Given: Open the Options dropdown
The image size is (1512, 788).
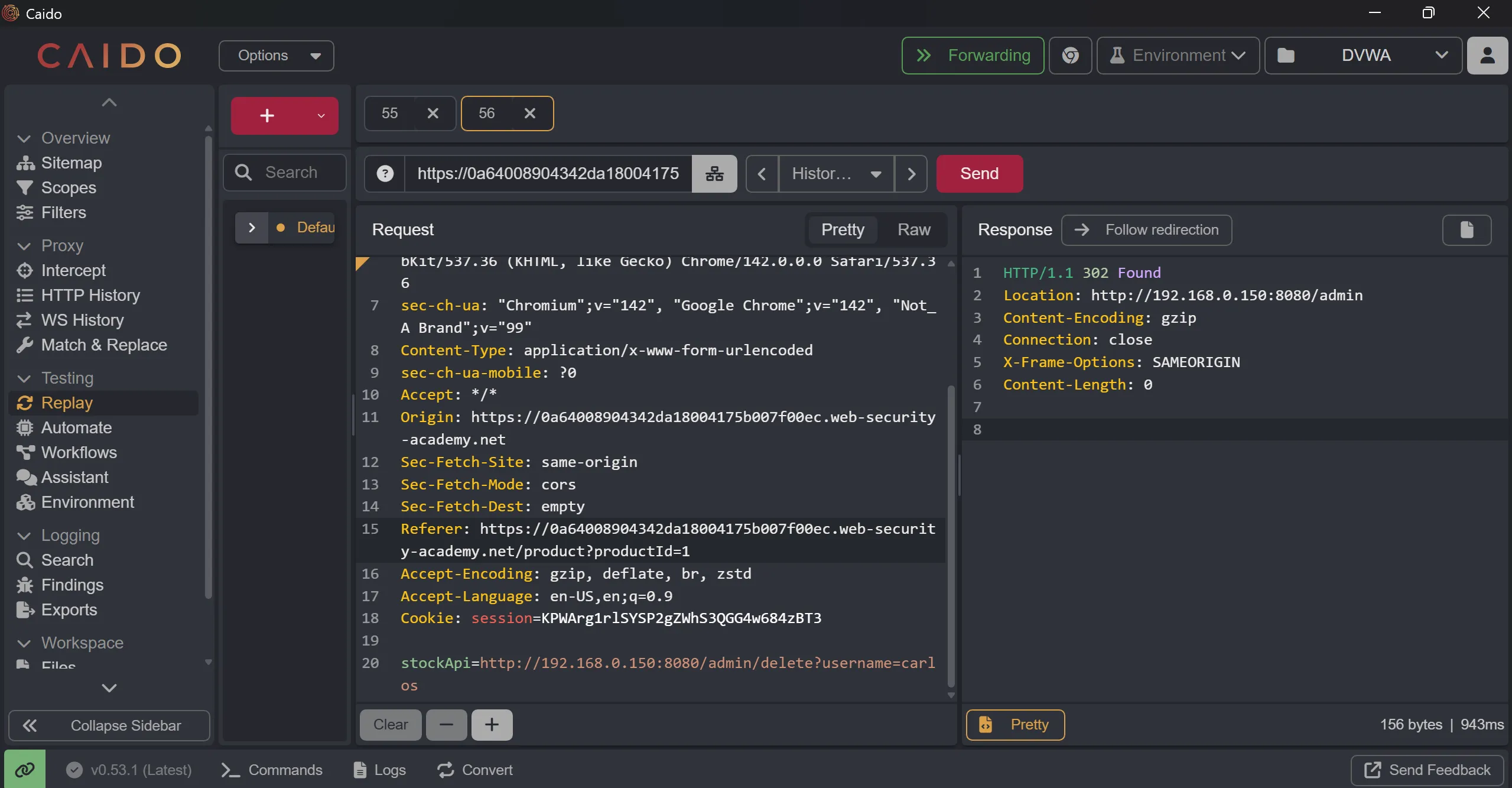Looking at the screenshot, I should click(x=277, y=56).
